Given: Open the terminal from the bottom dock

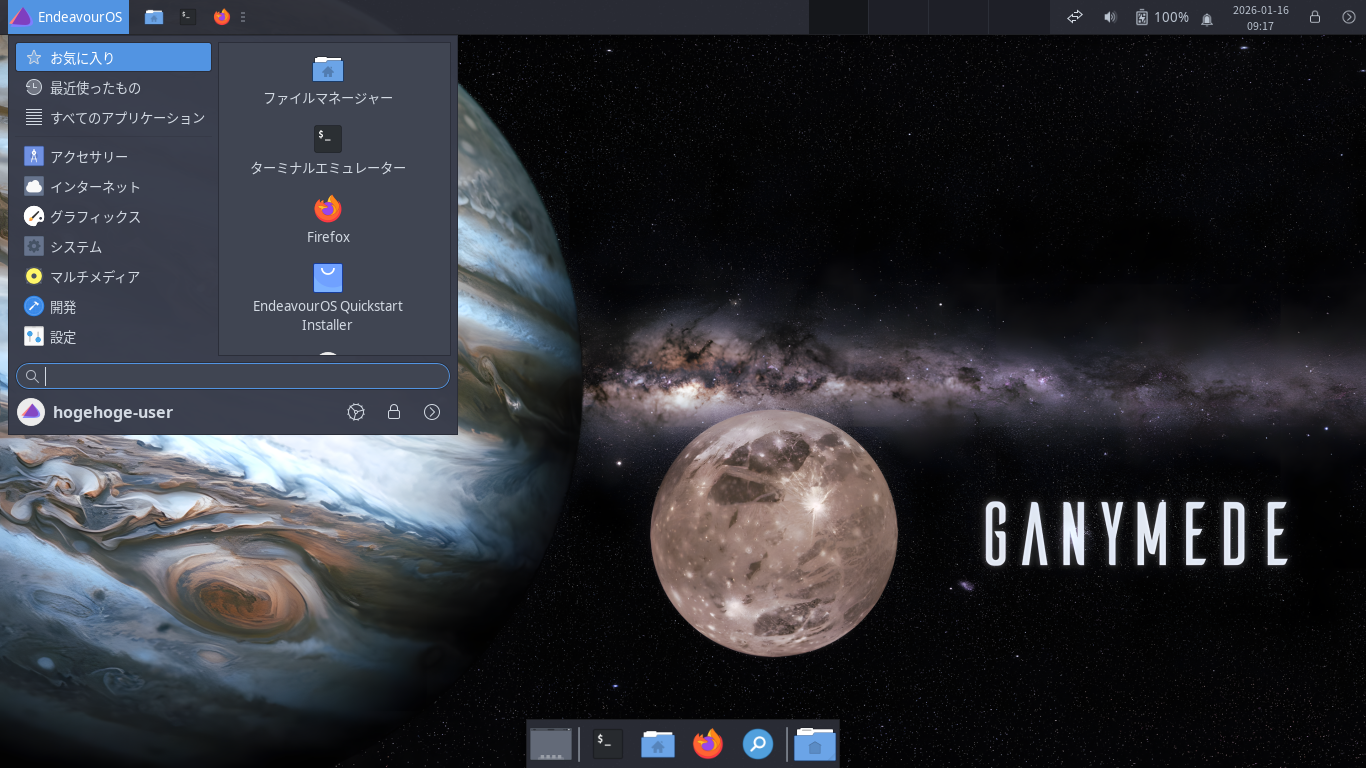Looking at the screenshot, I should coord(606,744).
